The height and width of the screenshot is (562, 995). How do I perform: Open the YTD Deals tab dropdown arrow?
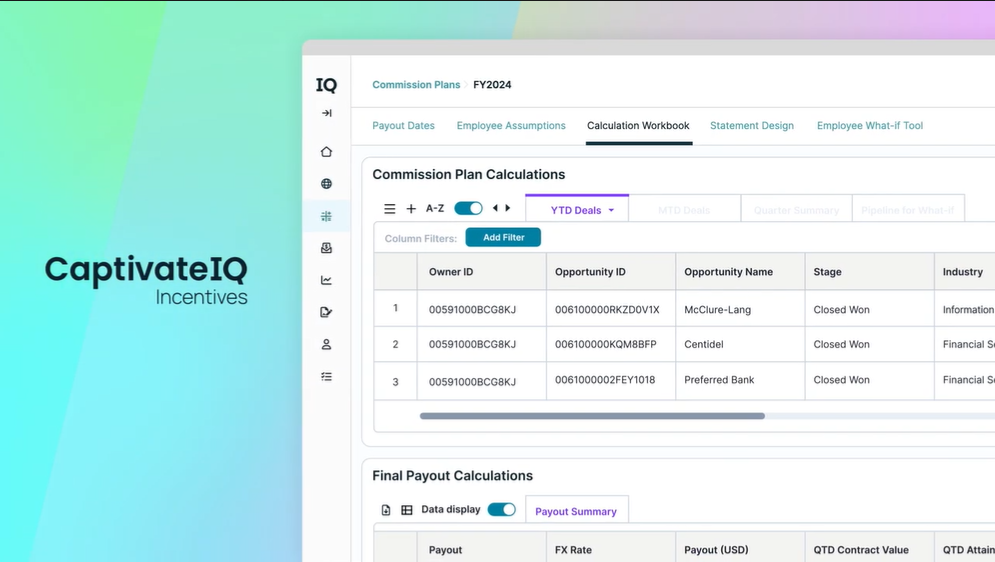tap(611, 210)
